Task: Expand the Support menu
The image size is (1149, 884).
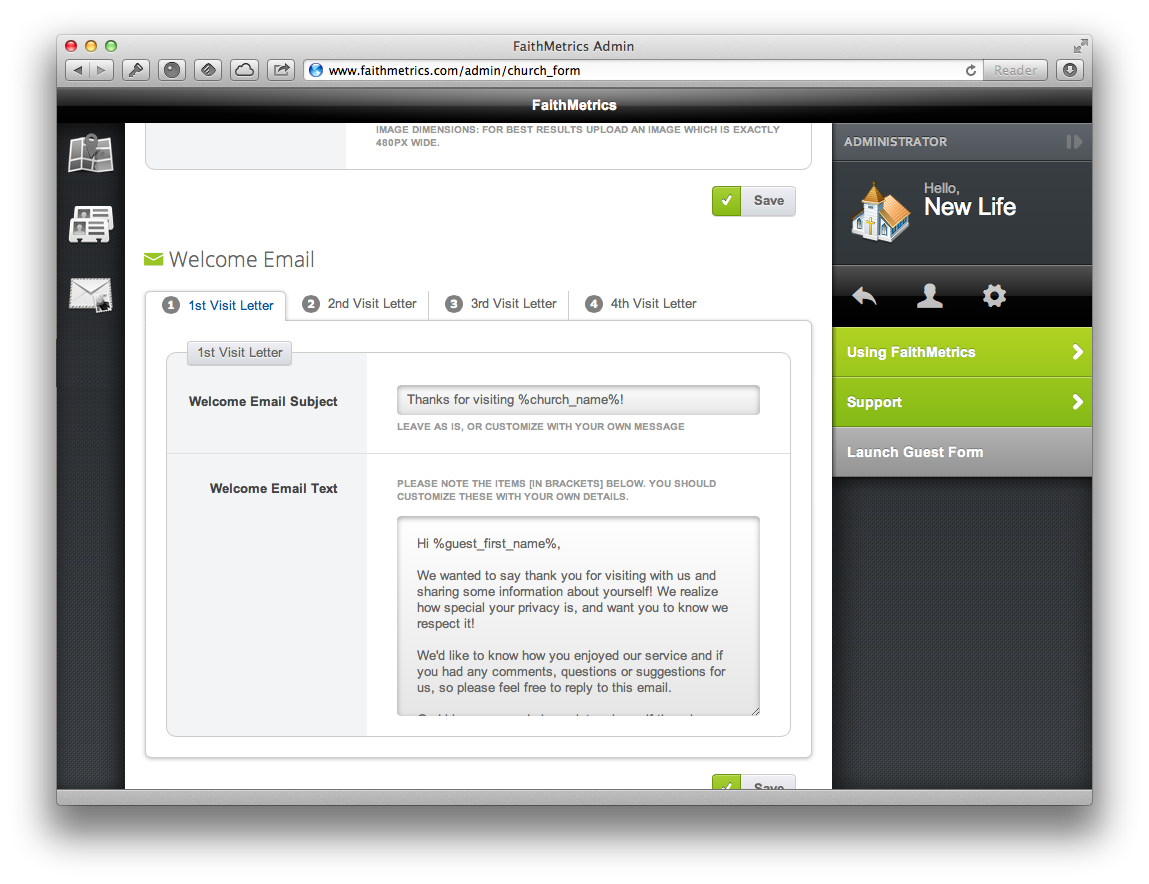Action: point(962,402)
